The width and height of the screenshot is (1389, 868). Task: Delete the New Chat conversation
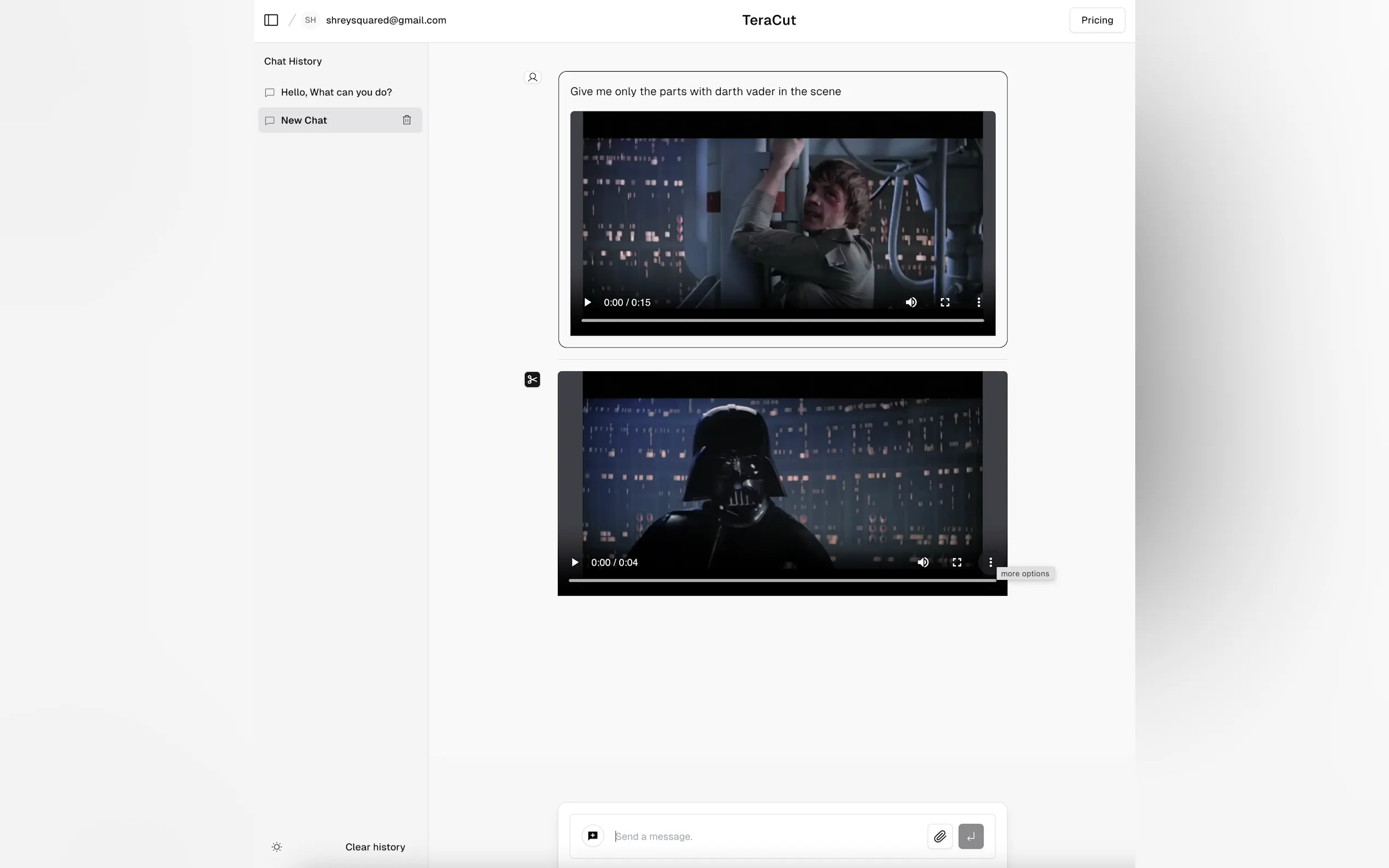coord(406,120)
